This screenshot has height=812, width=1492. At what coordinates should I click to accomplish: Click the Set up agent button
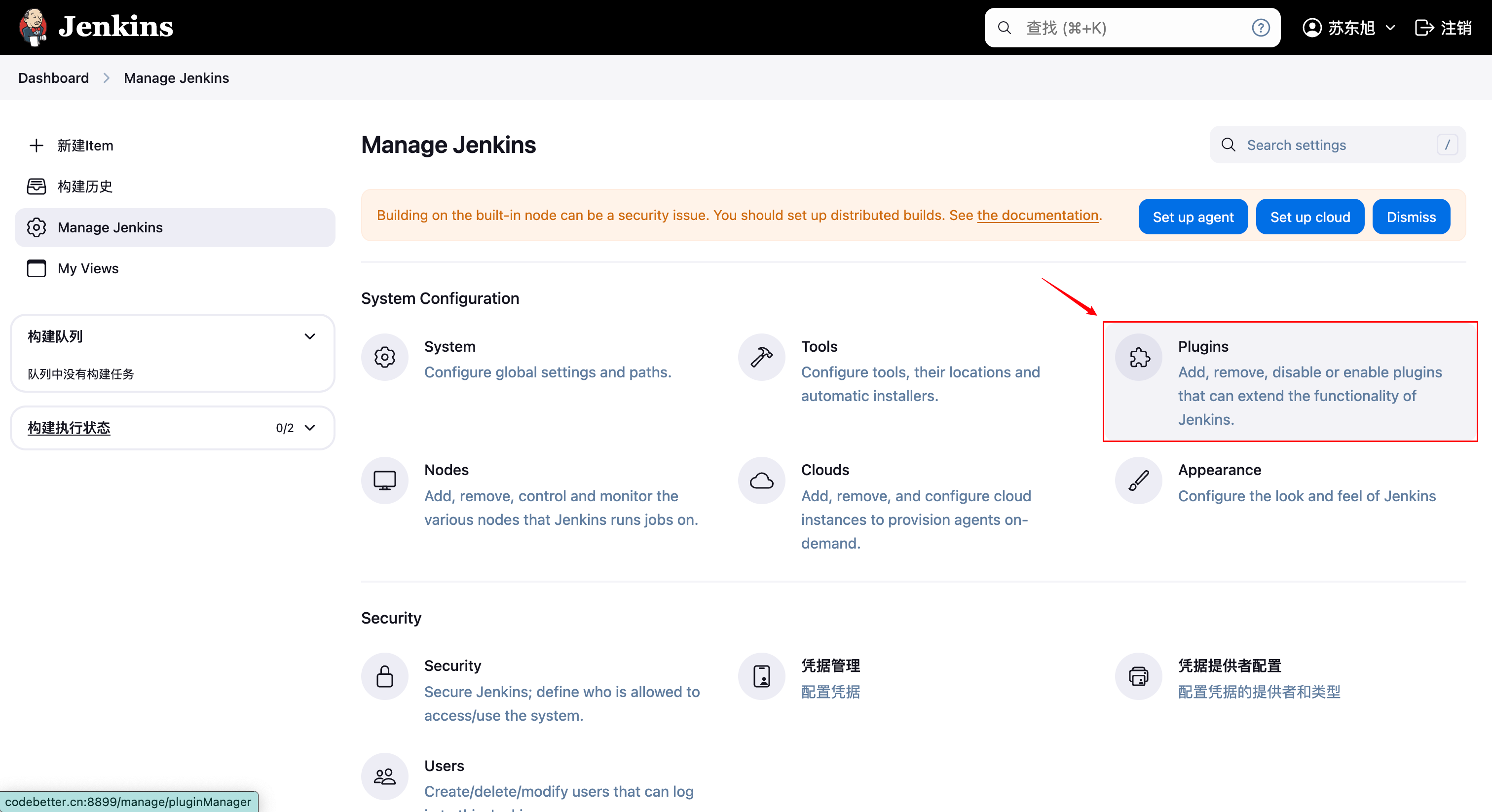click(1193, 217)
